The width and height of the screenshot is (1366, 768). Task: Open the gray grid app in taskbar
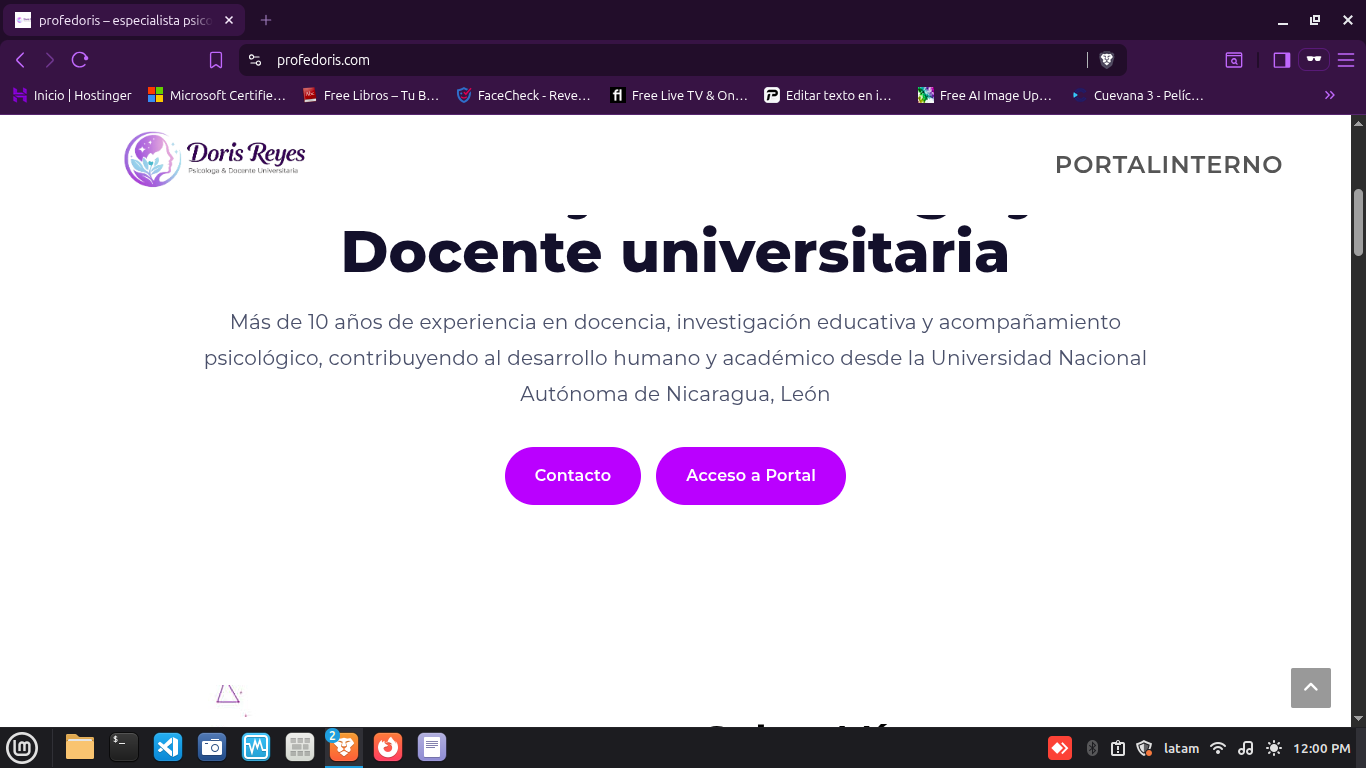coord(300,747)
